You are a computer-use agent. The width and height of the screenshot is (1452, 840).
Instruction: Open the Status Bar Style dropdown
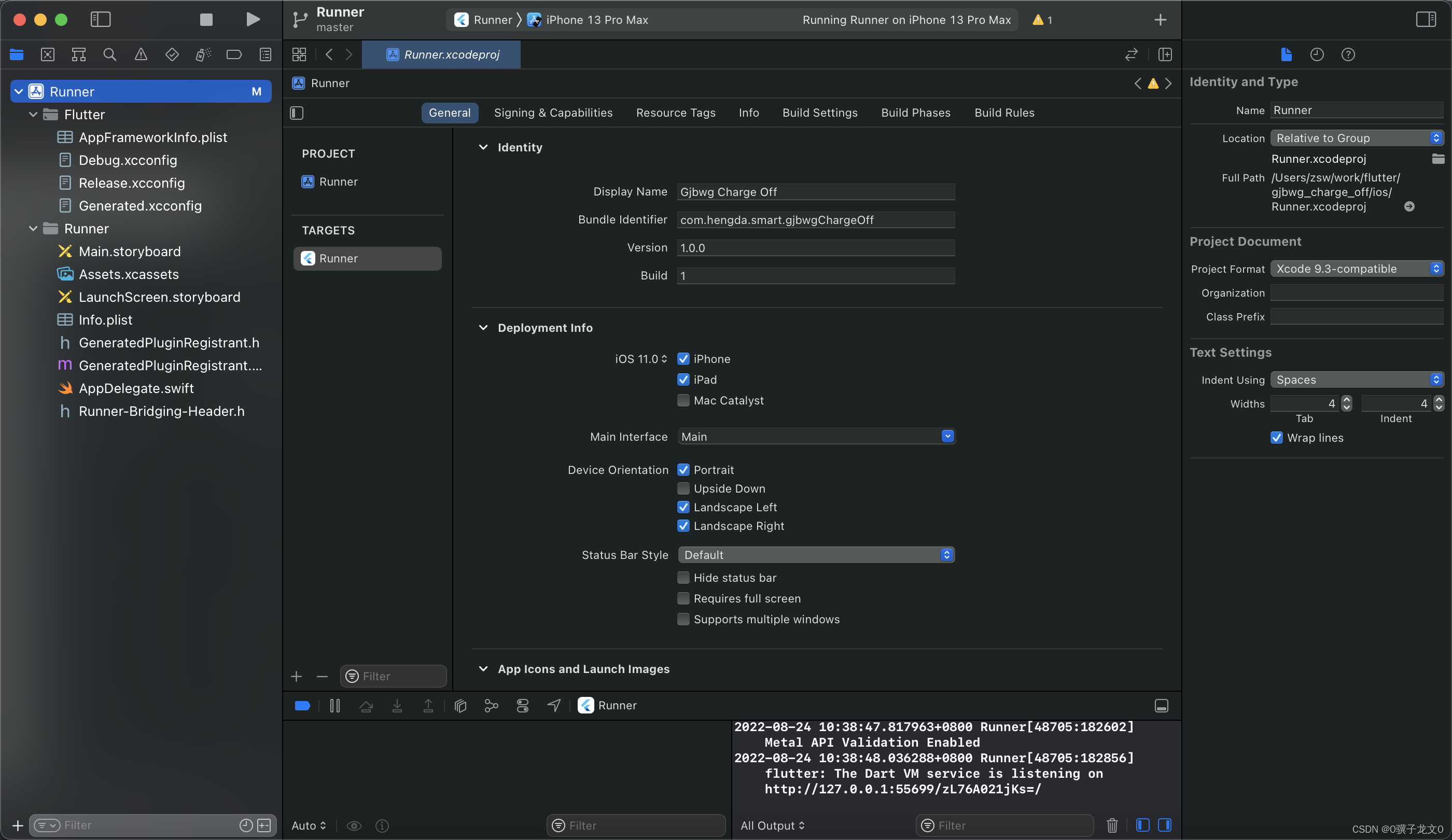[x=816, y=555]
